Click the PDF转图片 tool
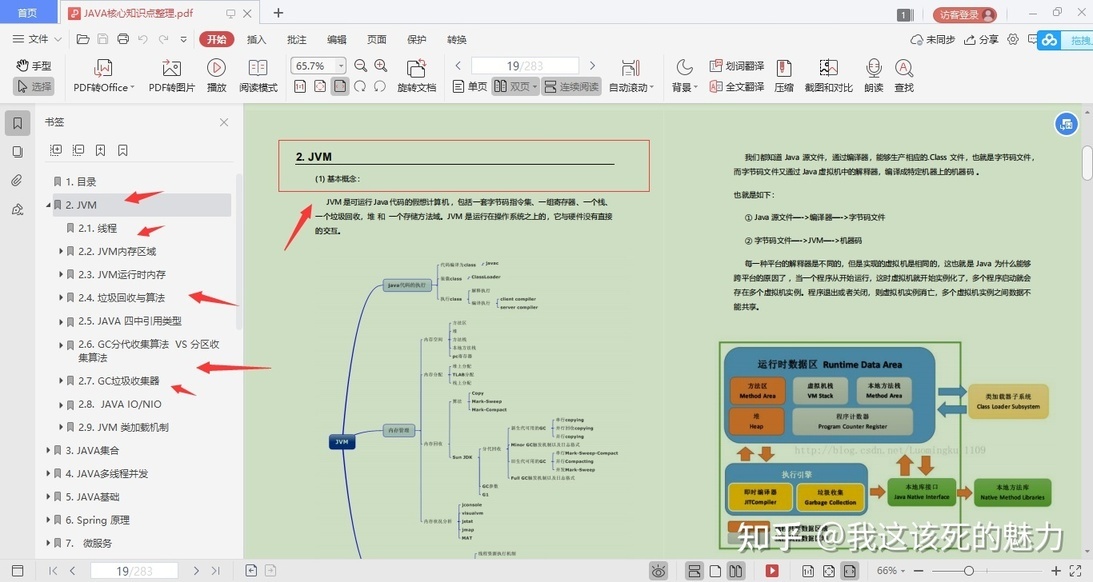1093x582 pixels. pyautogui.click(x=171, y=76)
